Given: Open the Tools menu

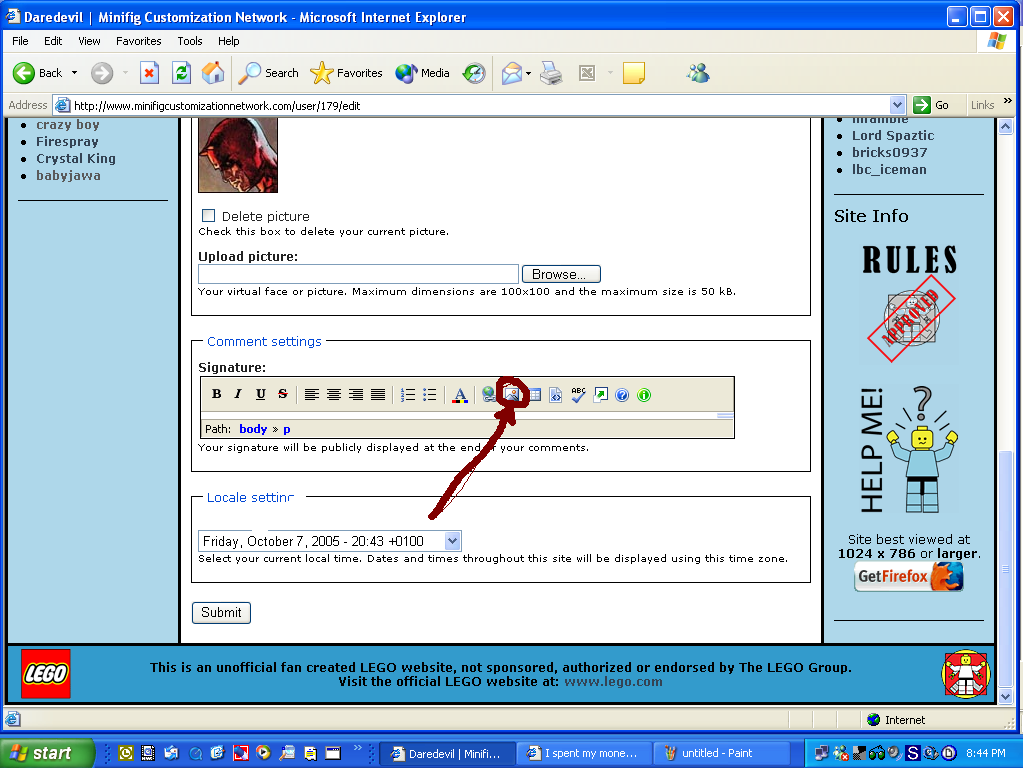Looking at the screenshot, I should coord(189,40).
